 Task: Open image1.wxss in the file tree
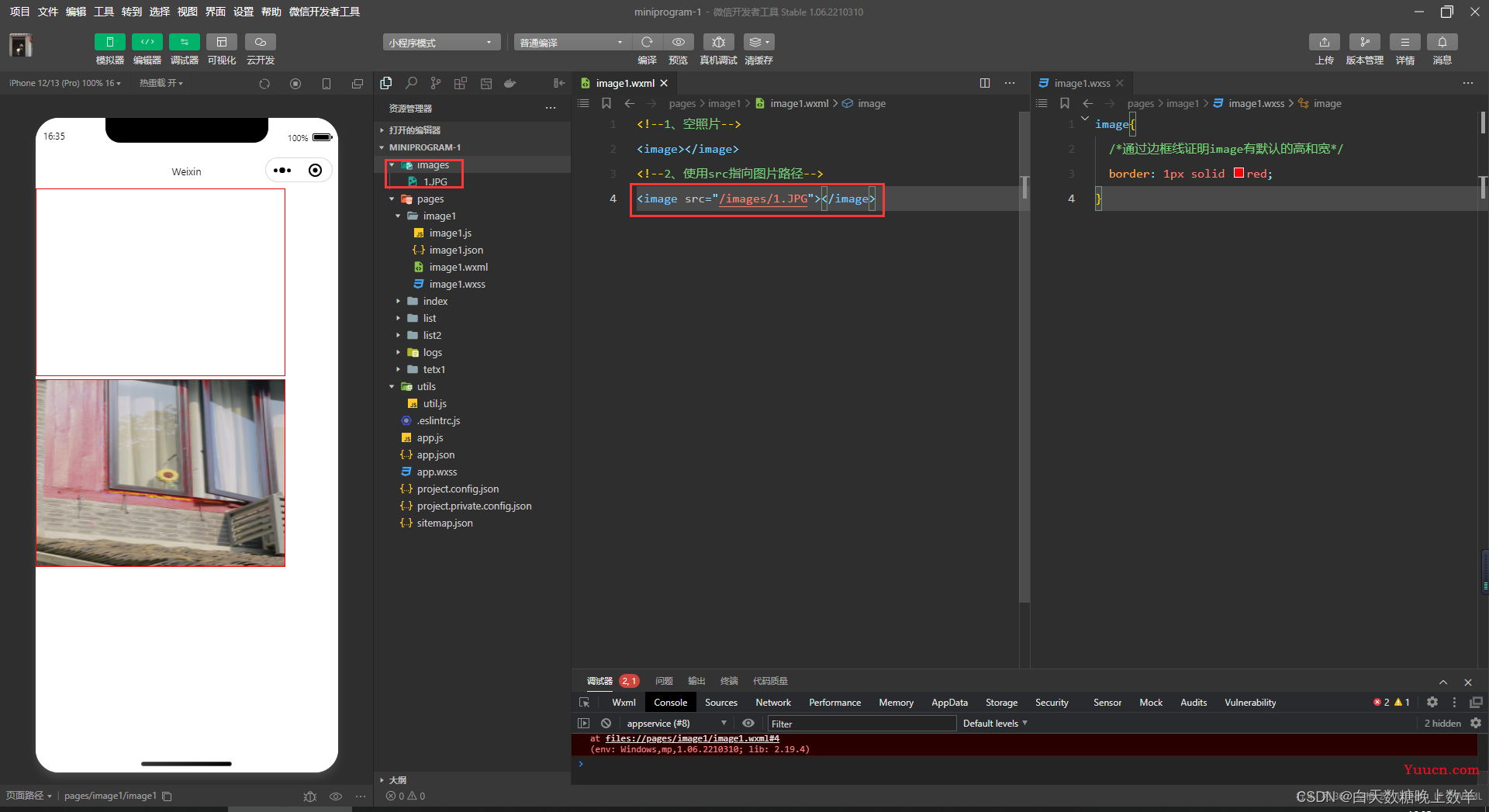point(457,285)
